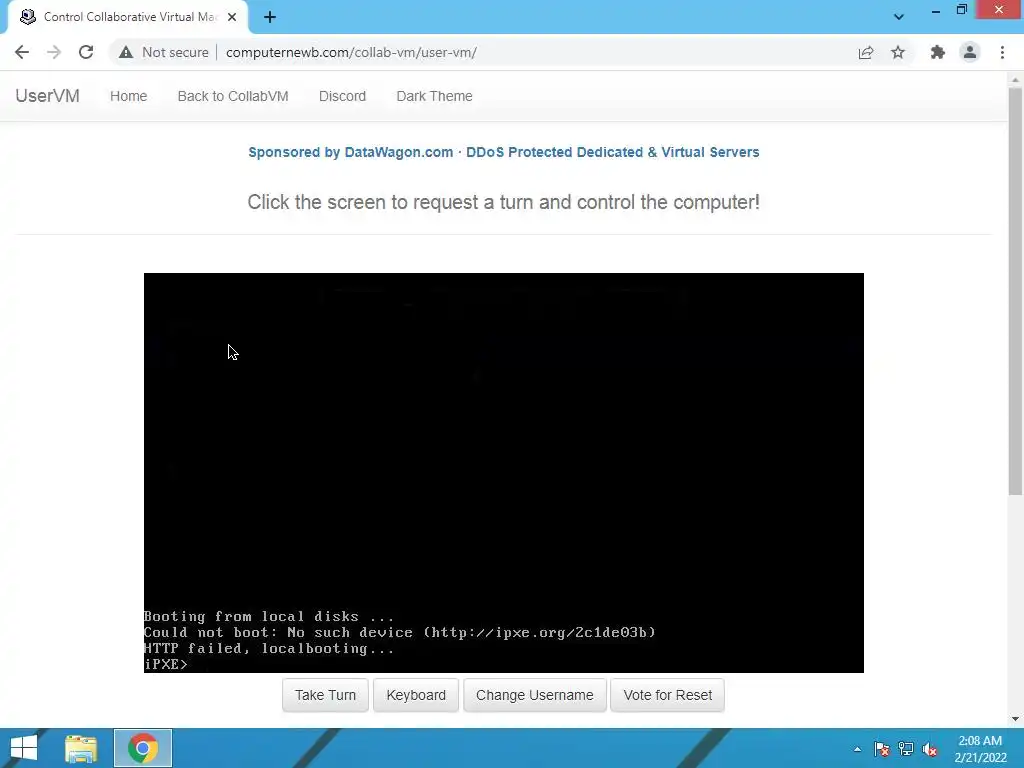Open the taskbar clock and date
The width and height of the screenshot is (1024, 768).
[980, 749]
